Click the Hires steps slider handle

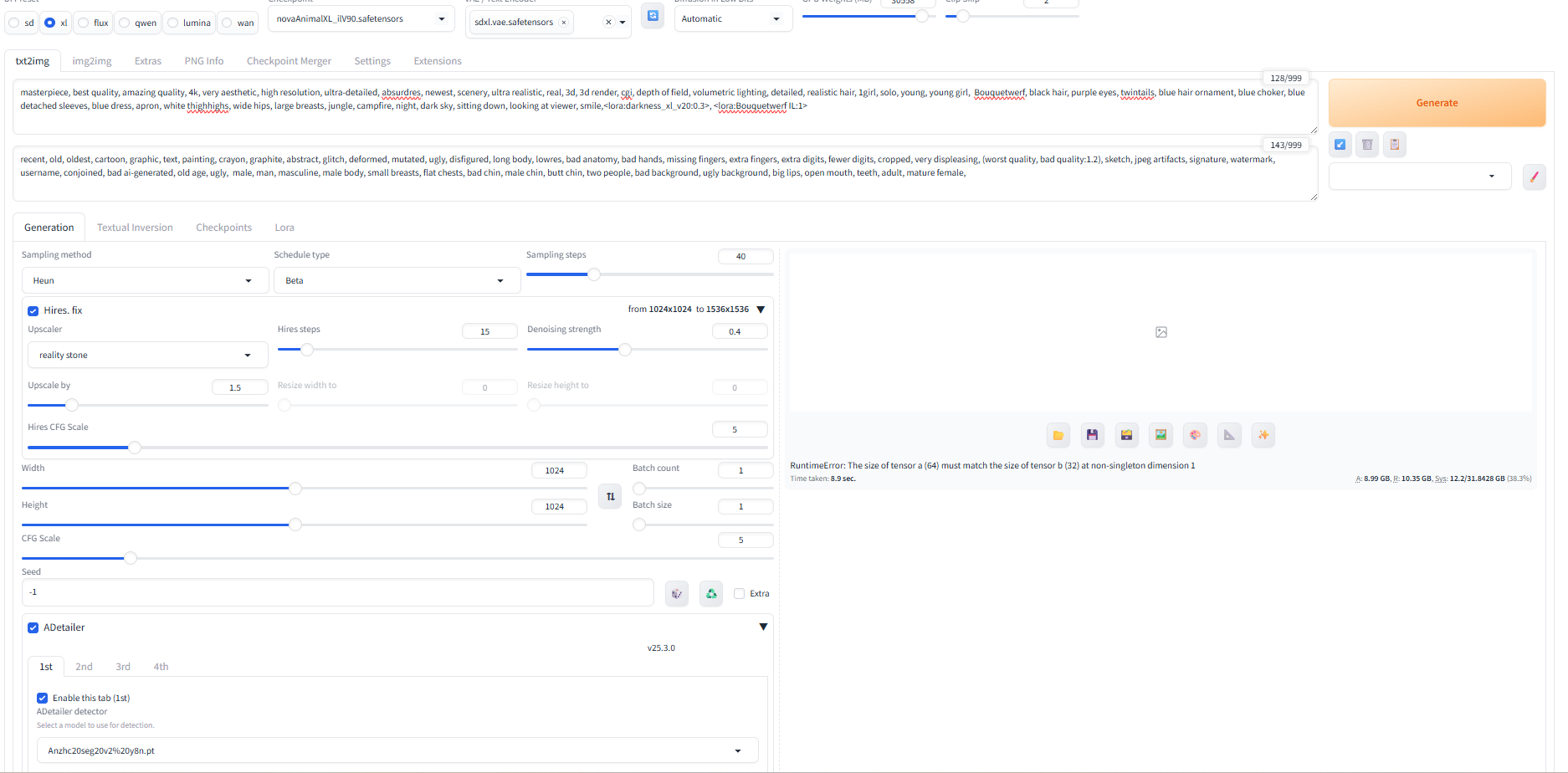click(x=307, y=350)
